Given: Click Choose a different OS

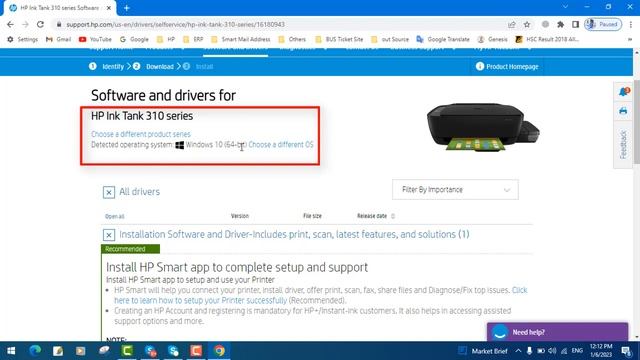Looking at the screenshot, I should pos(281,144).
